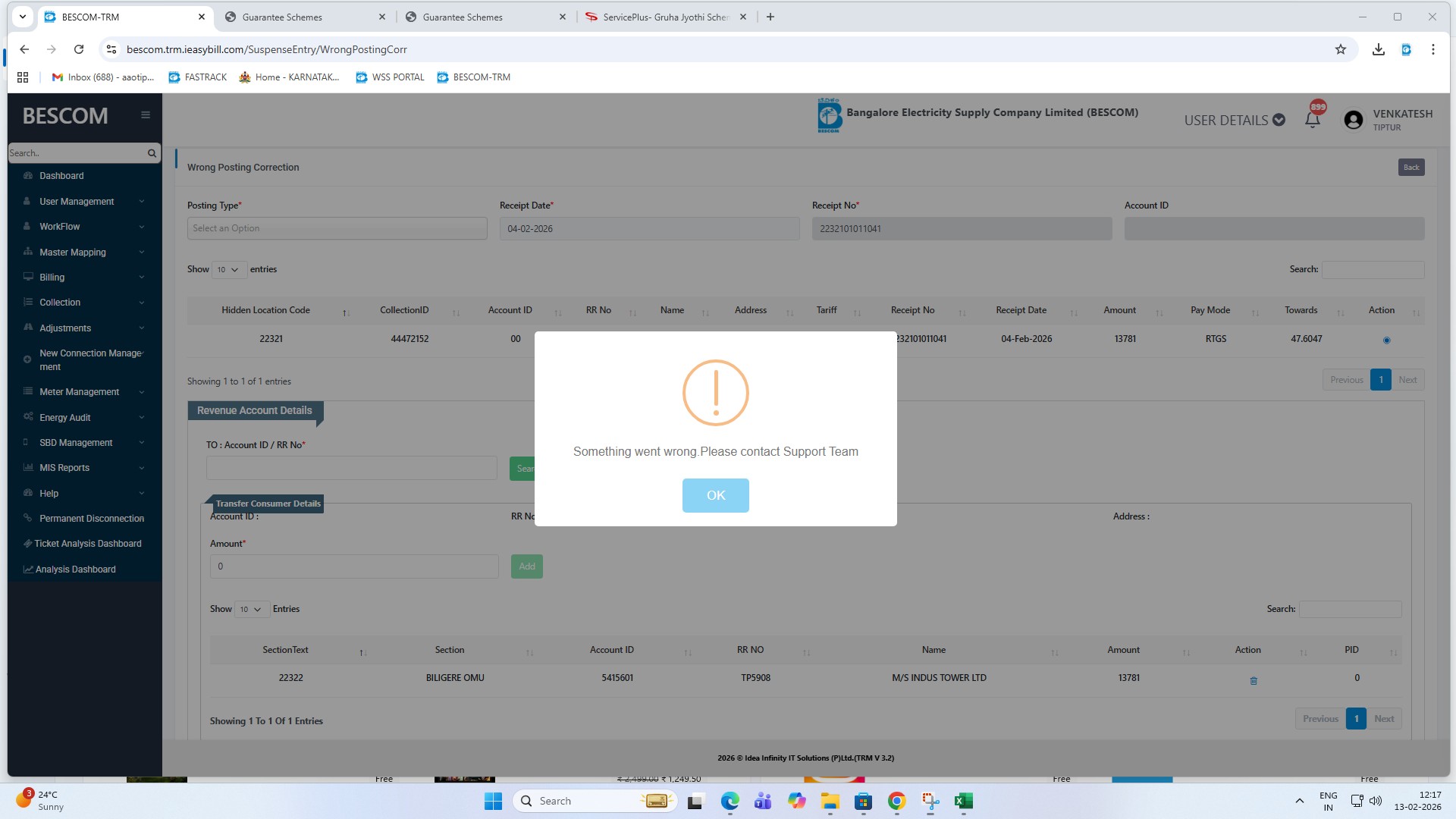Reload the page with the refresh icon
This screenshot has width=1456, height=819.
pyautogui.click(x=79, y=49)
